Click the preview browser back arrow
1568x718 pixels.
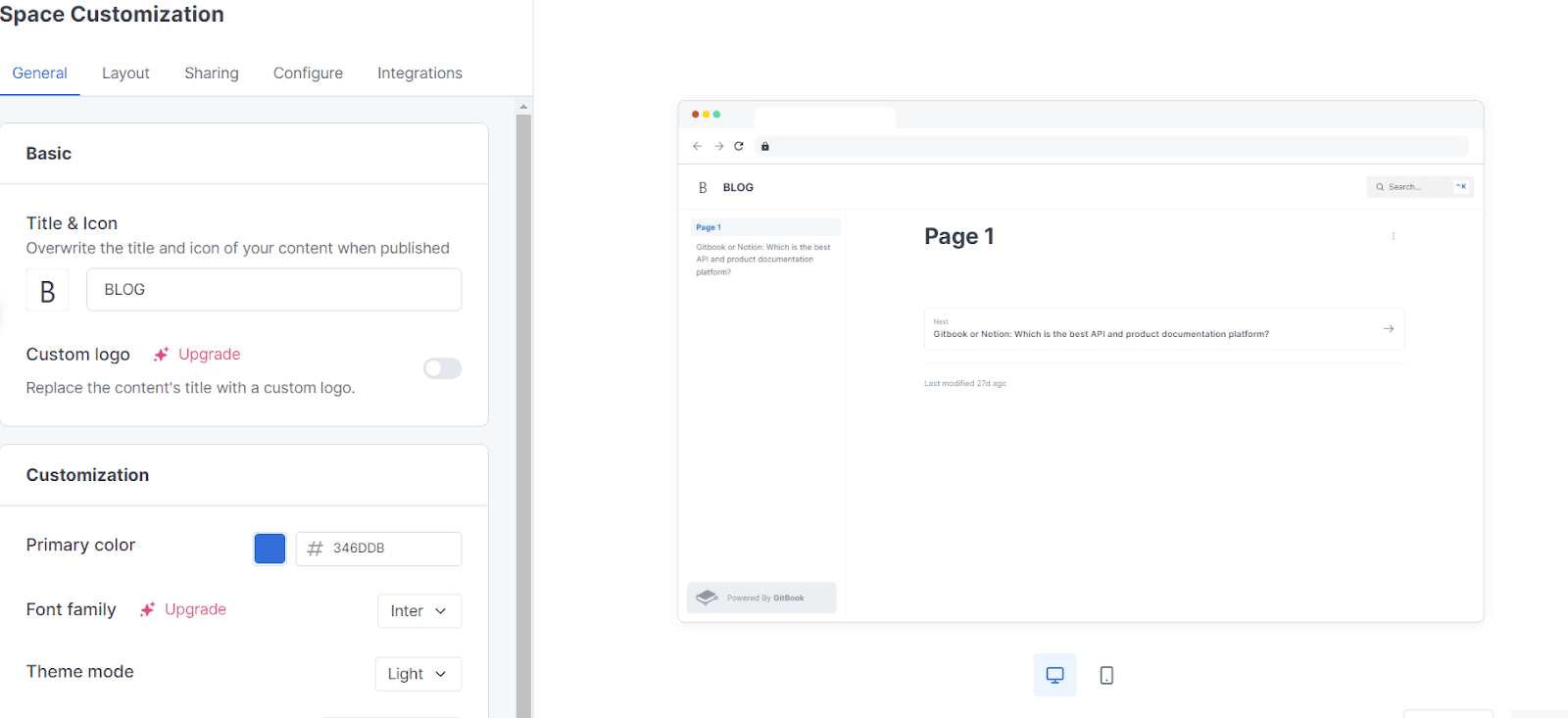(x=697, y=146)
